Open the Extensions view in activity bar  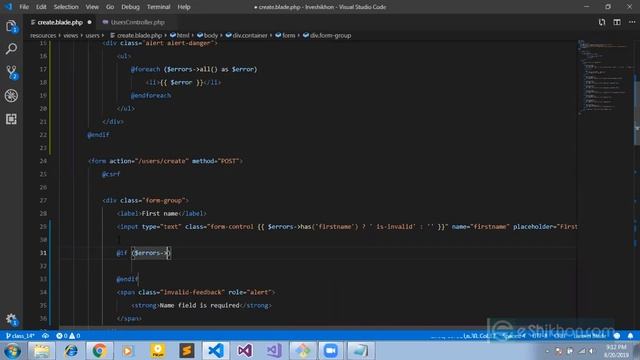click(11, 119)
